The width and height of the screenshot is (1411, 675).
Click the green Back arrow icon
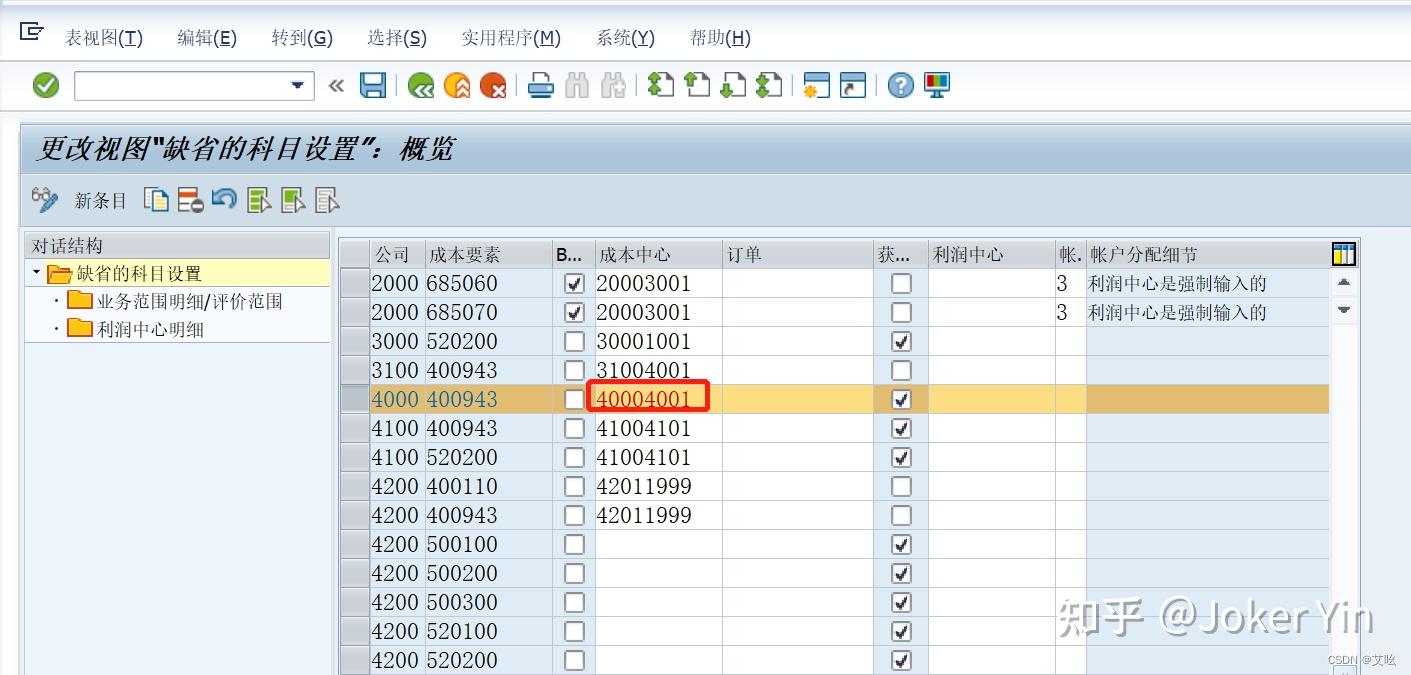tap(419, 85)
